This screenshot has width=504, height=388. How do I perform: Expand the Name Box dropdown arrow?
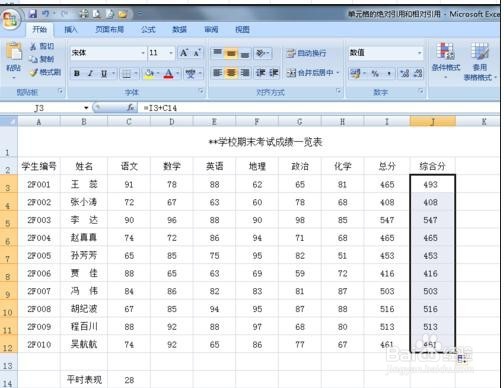[86, 108]
